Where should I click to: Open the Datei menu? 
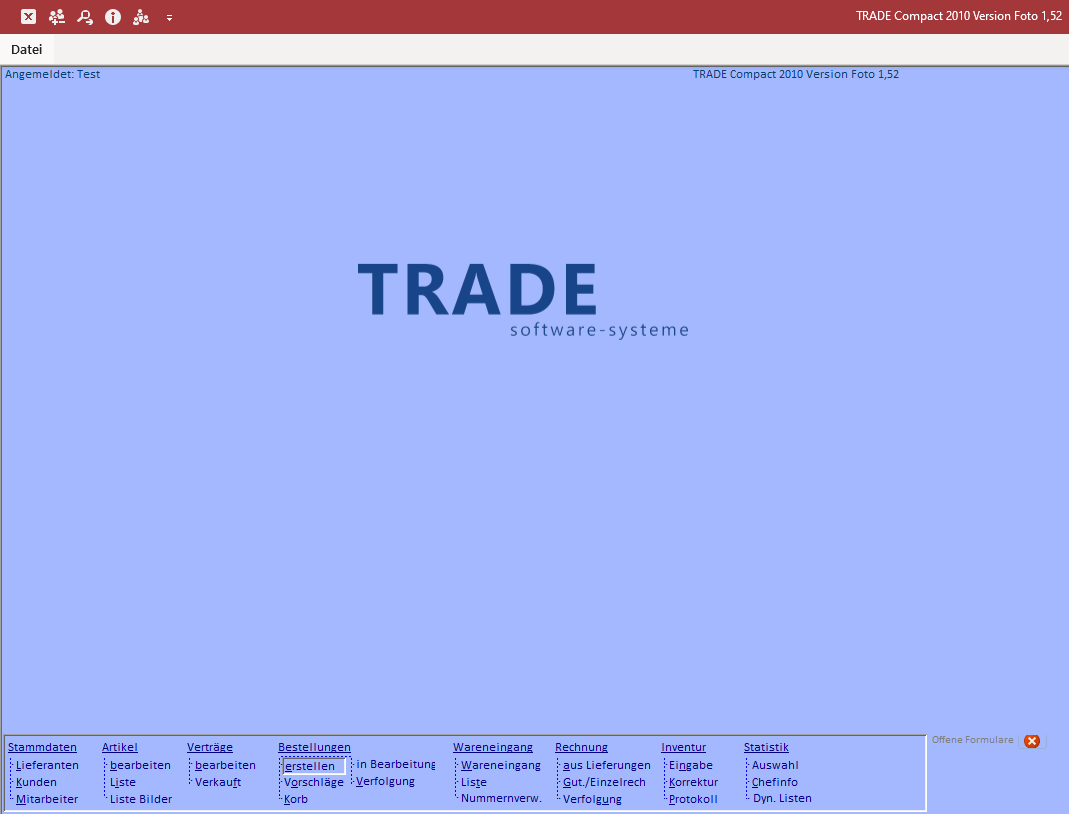pyautogui.click(x=27, y=49)
